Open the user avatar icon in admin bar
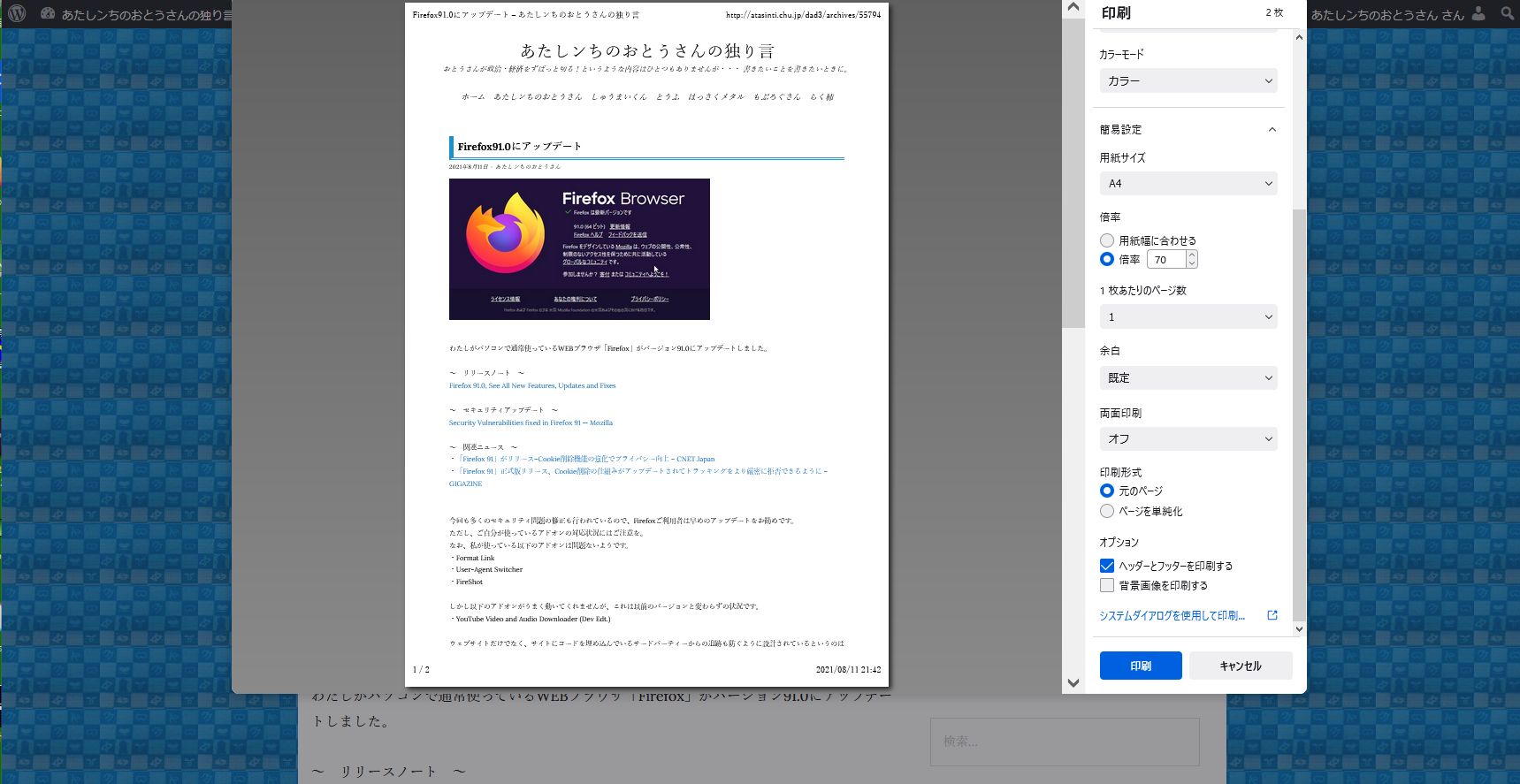The height and width of the screenshot is (784, 1520). 1478,14
